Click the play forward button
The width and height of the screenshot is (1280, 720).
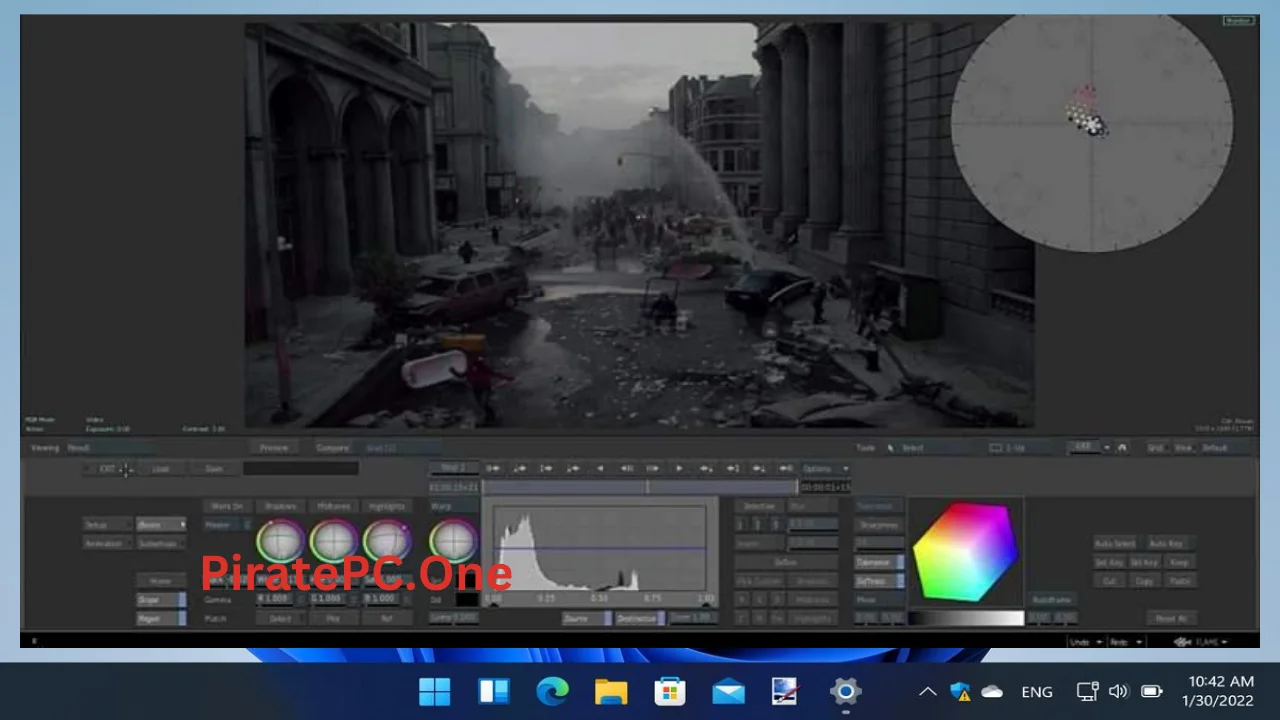click(679, 468)
